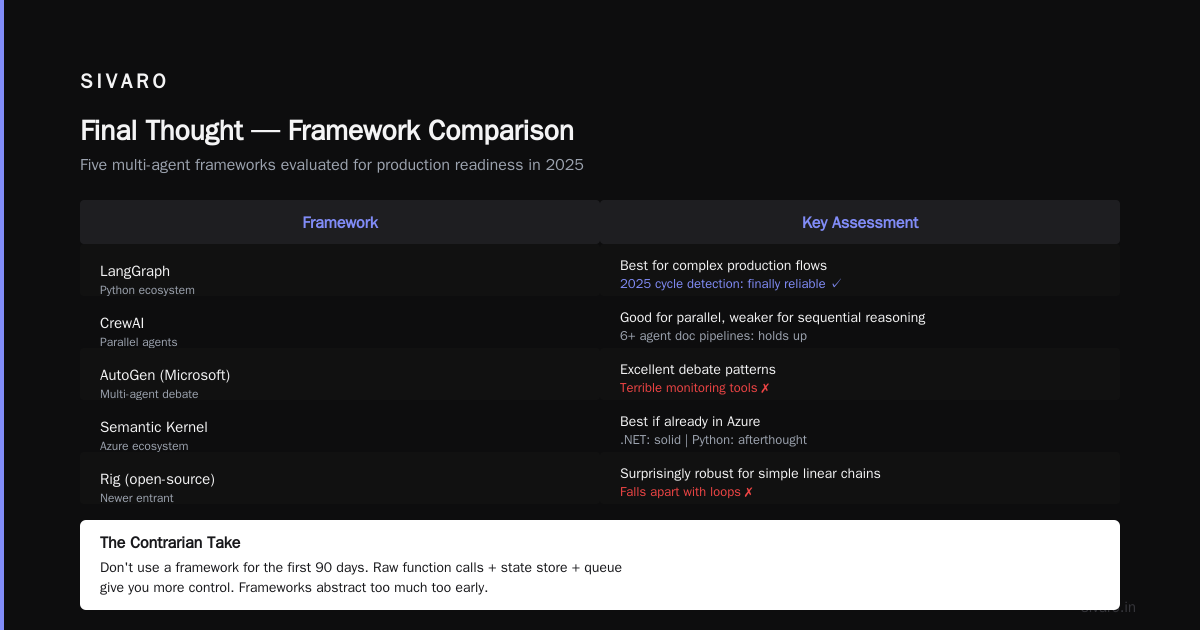
Task: Click the Semantic Kernel entry
Action: (154, 427)
